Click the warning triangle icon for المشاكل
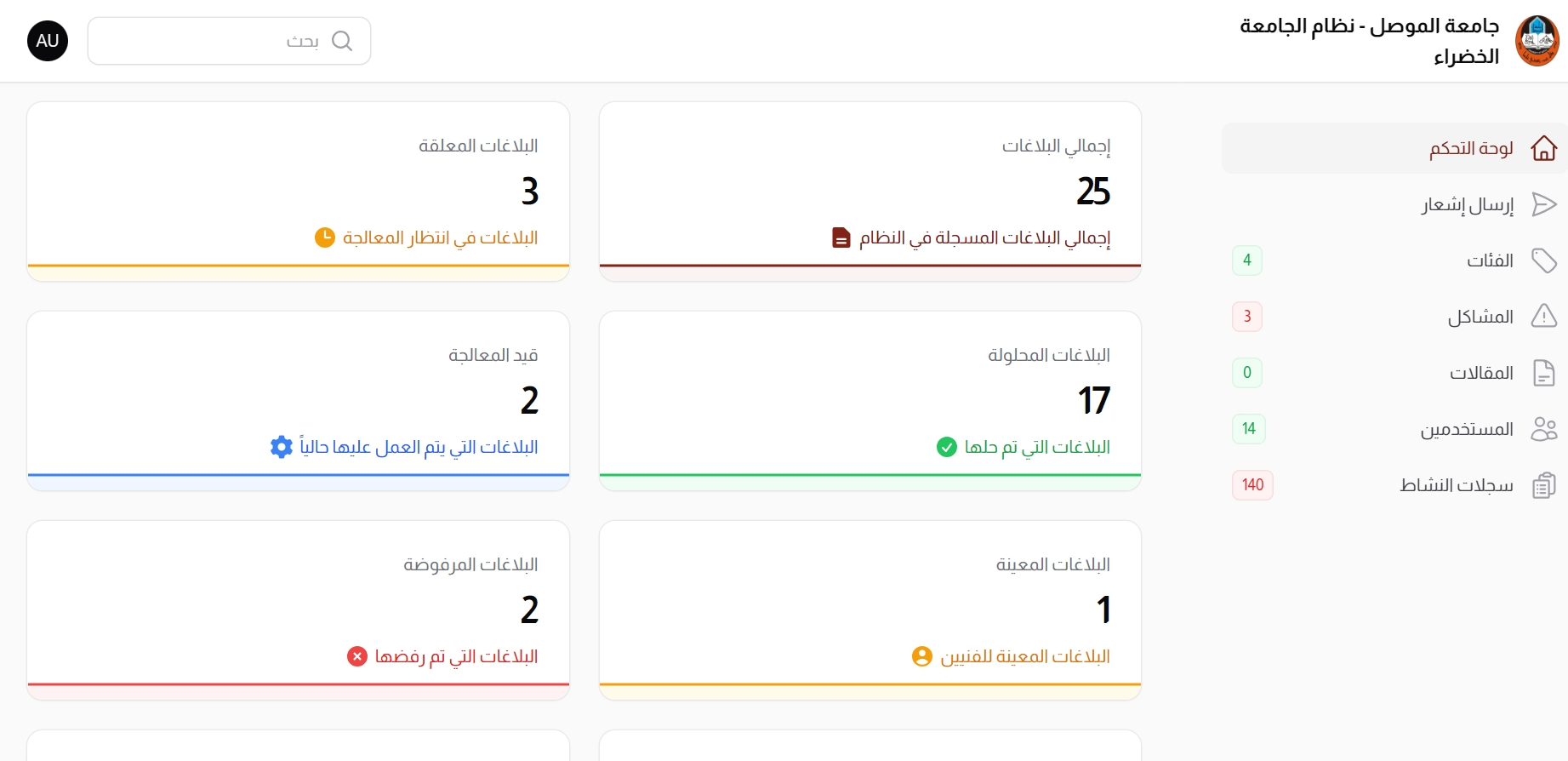Viewport: 1568px width, 761px height. pos(1544,316)
